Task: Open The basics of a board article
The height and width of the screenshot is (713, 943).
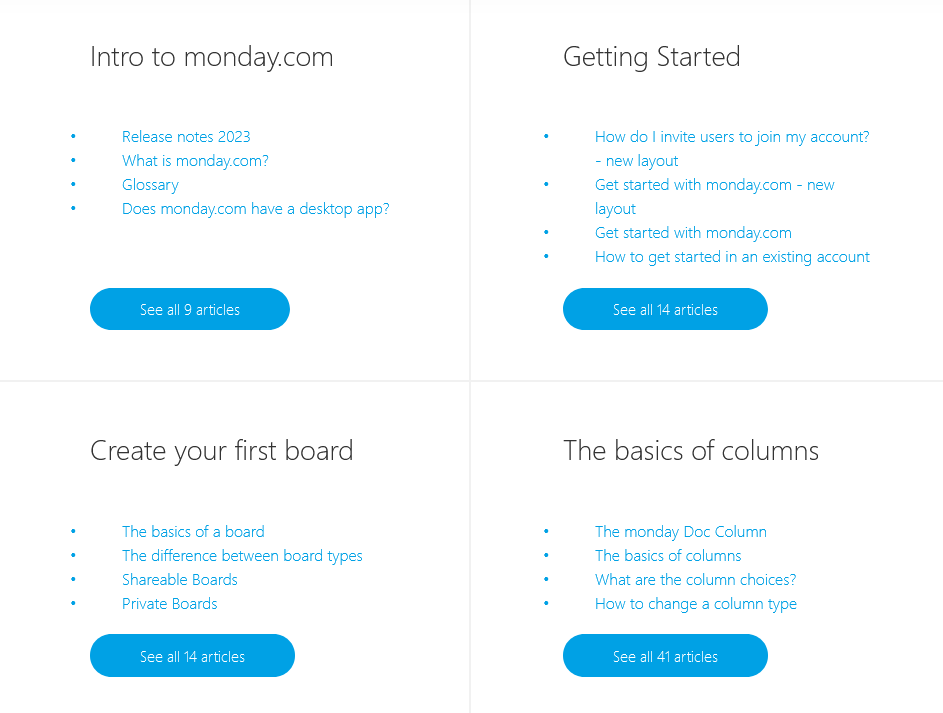Action: 193,531
